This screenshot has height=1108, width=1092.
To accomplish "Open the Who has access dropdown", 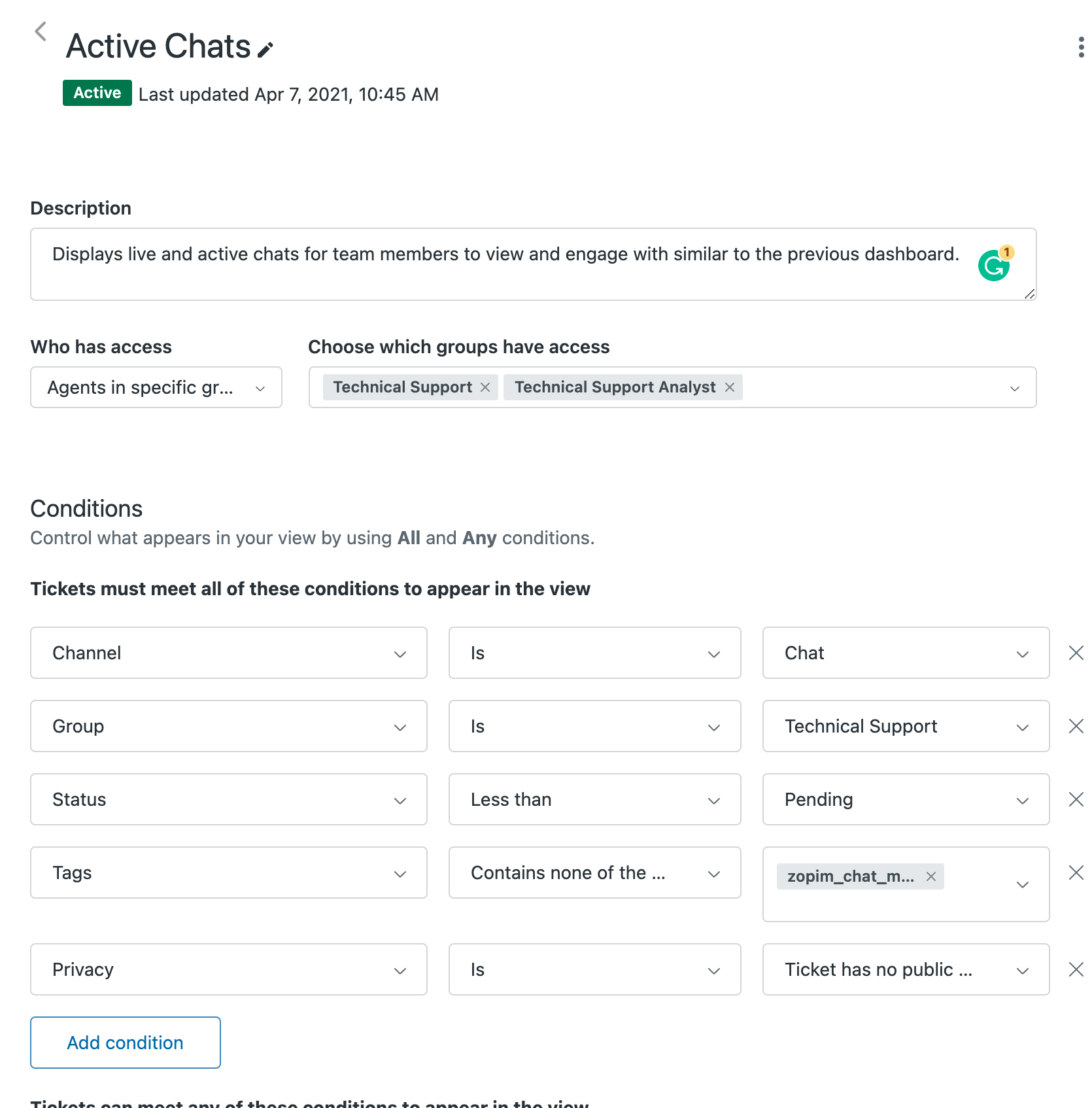I will (x=156, y=387).
